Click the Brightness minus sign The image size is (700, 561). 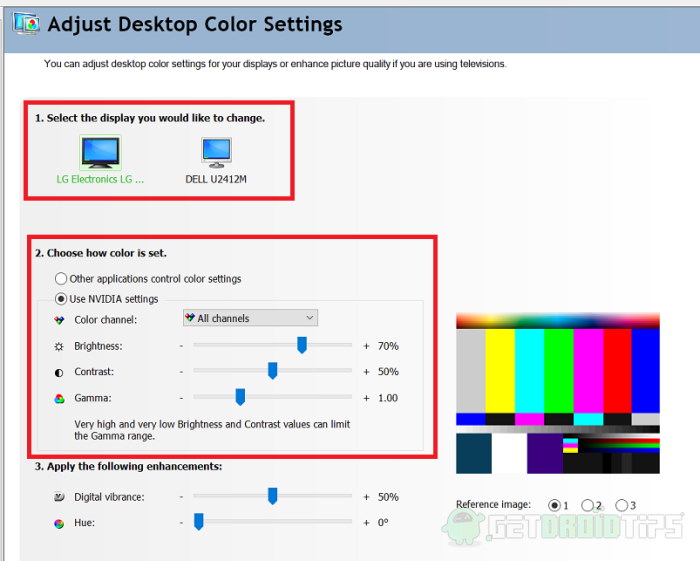(x=181, y=346)
